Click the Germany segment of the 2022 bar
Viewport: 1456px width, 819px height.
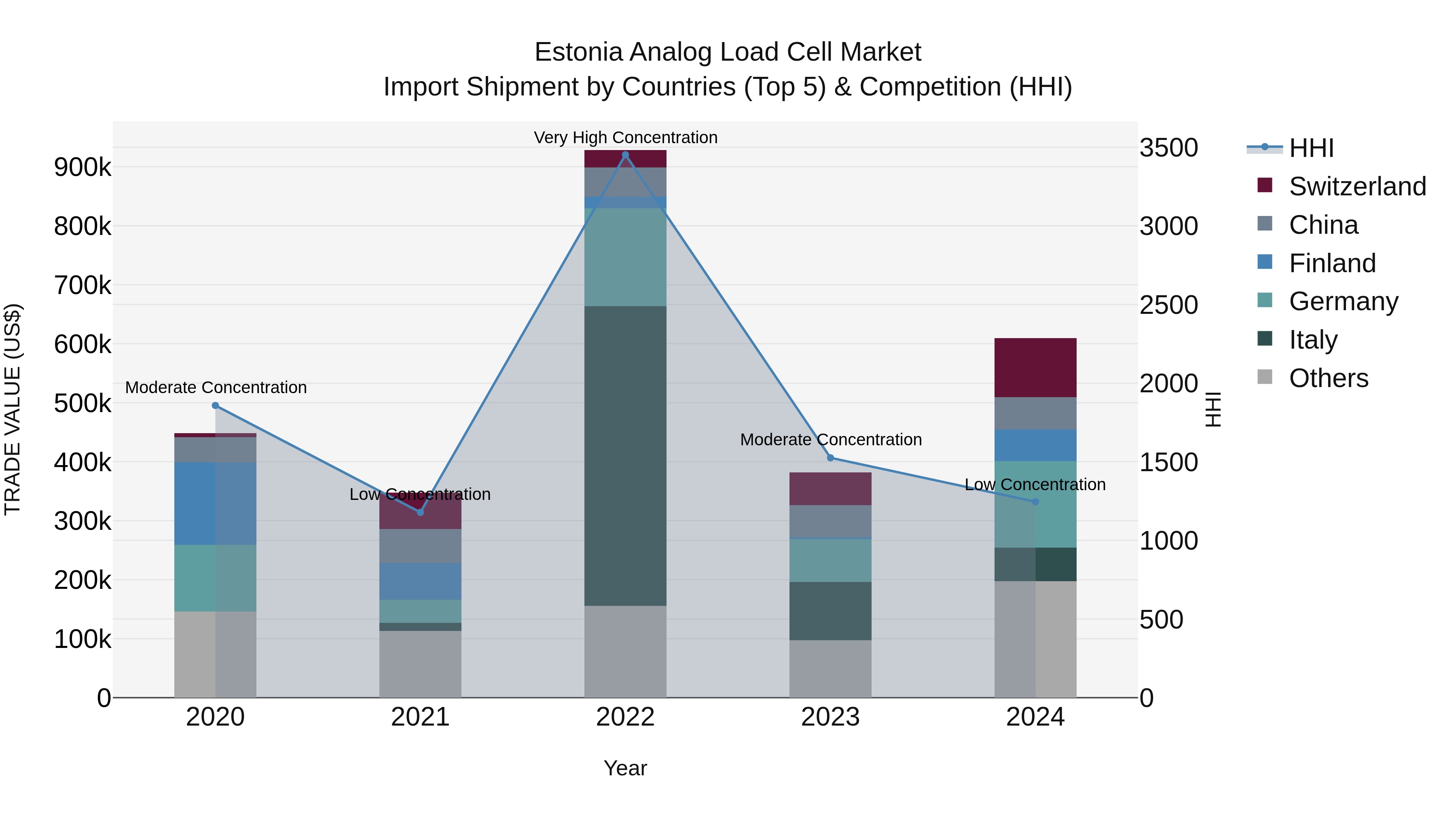[625, 257]
